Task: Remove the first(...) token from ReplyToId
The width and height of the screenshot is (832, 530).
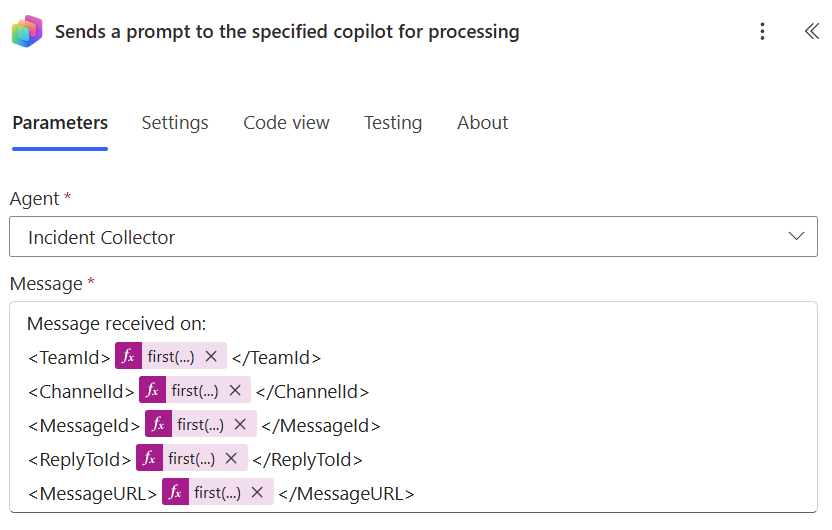Action: click(x=231, y=458)
